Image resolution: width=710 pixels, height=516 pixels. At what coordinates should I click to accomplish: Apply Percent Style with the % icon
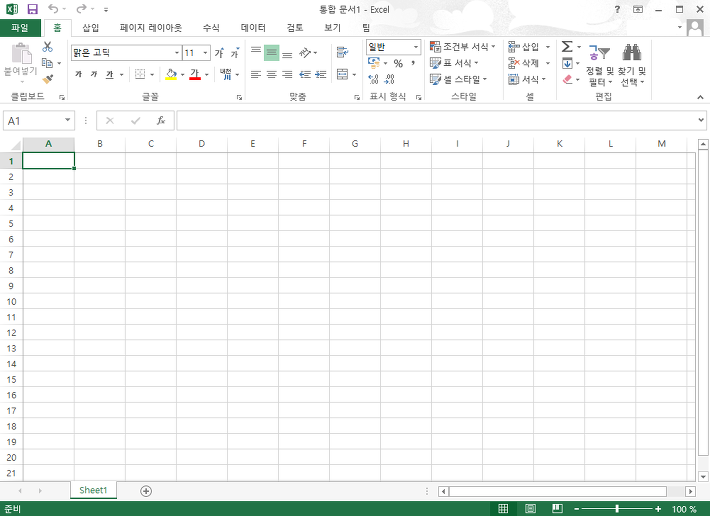click(398, 63)
